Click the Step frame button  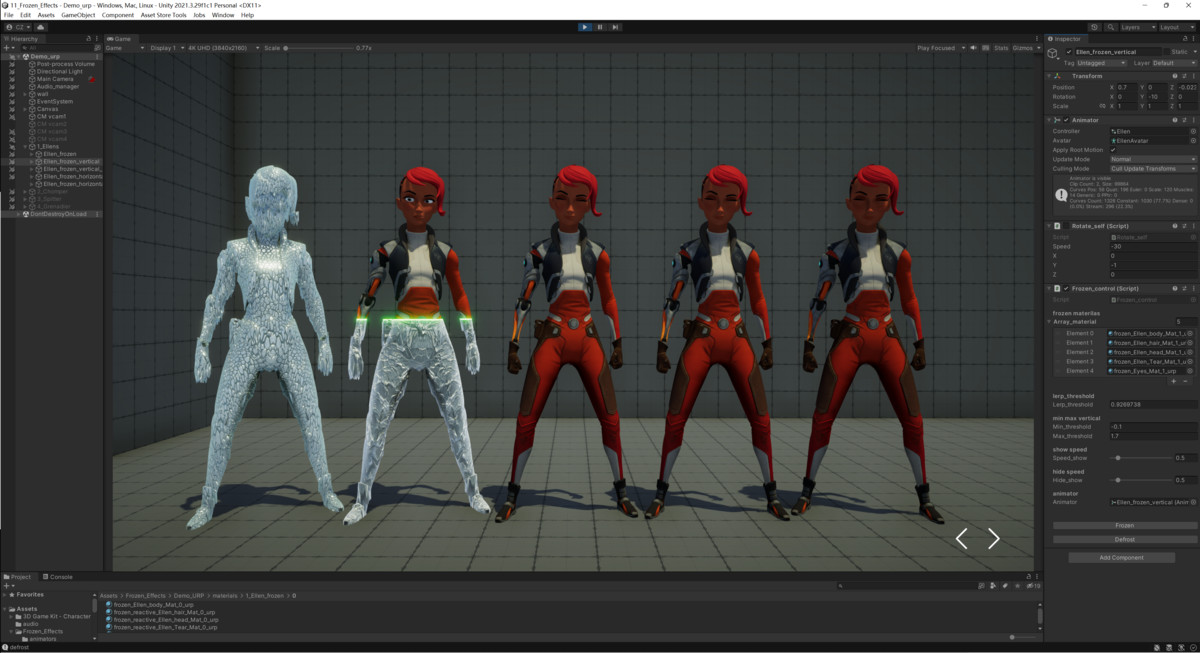tap(615, 27)
